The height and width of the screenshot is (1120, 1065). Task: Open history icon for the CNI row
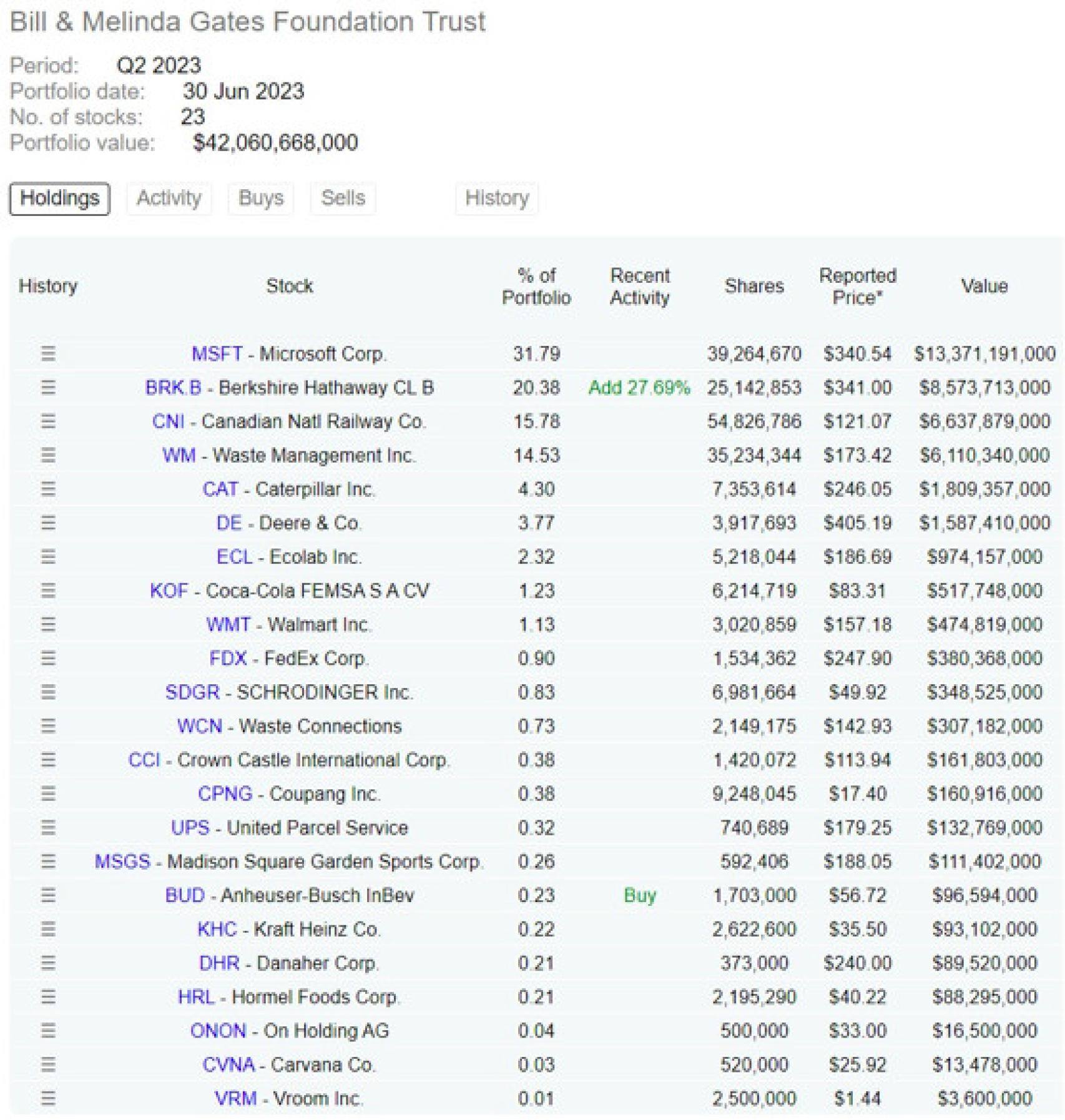point(48,421)
